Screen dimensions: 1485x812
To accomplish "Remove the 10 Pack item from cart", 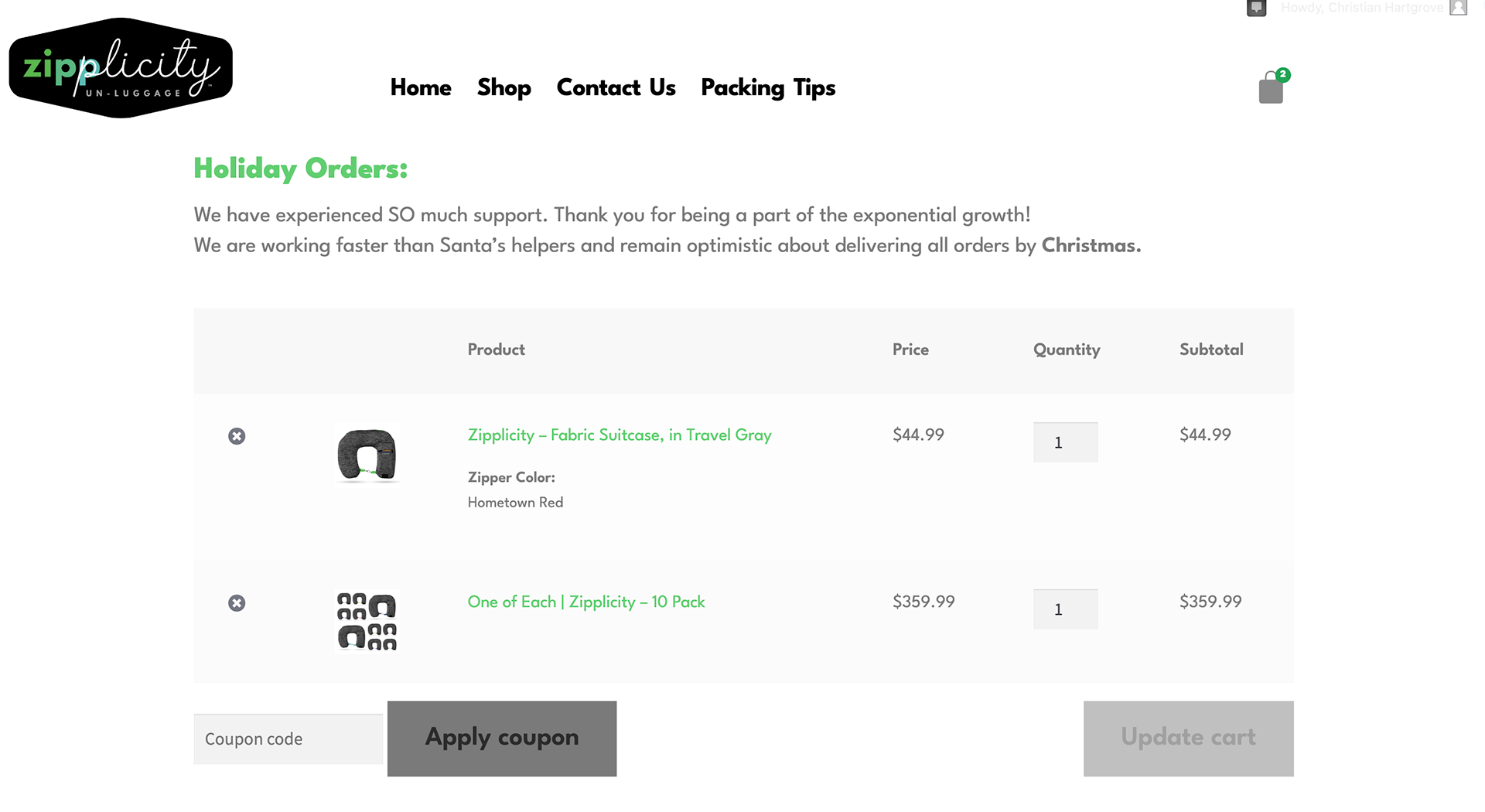I will 237,603.
